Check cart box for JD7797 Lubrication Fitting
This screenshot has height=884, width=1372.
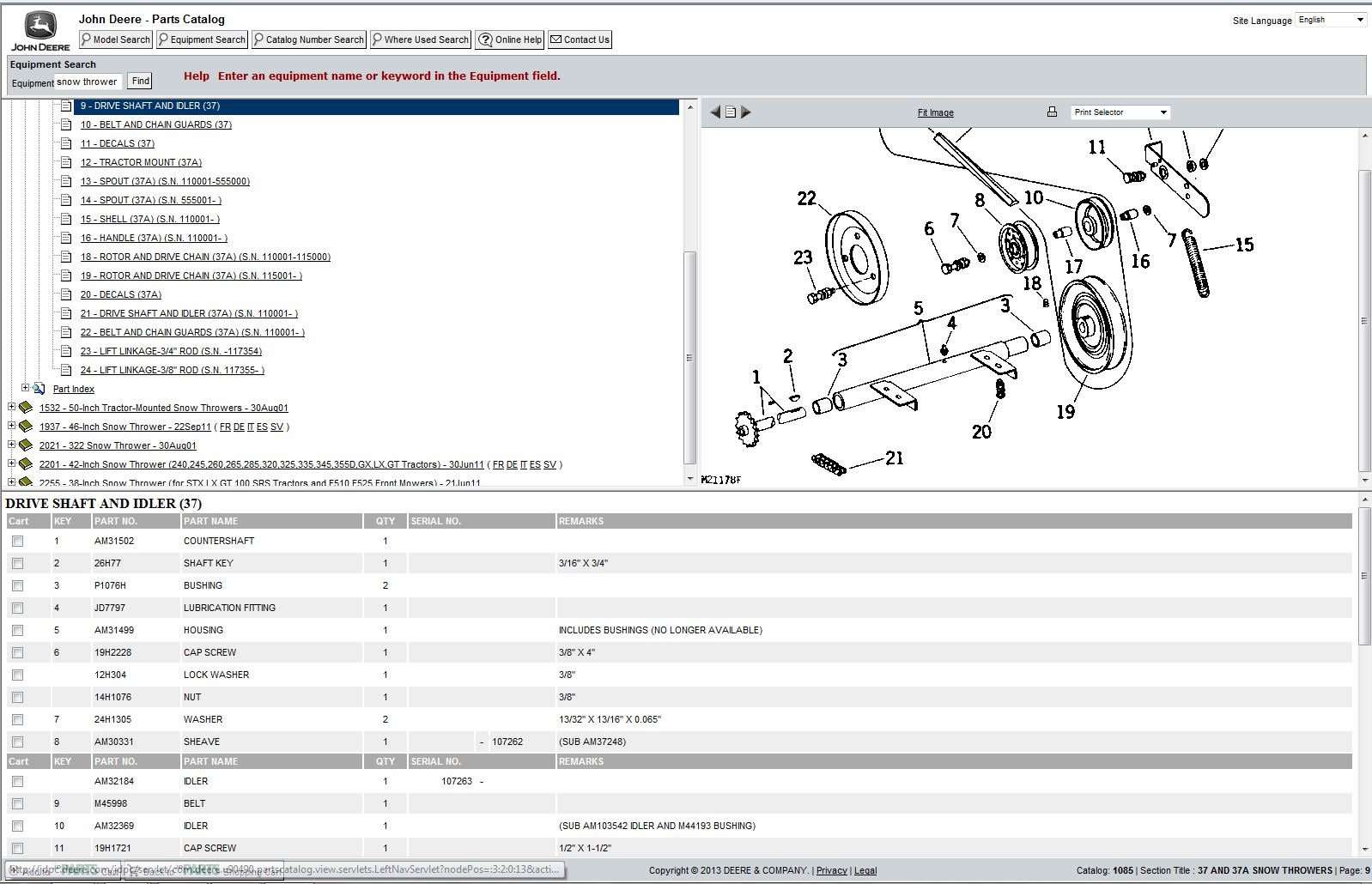click(17, 609)
